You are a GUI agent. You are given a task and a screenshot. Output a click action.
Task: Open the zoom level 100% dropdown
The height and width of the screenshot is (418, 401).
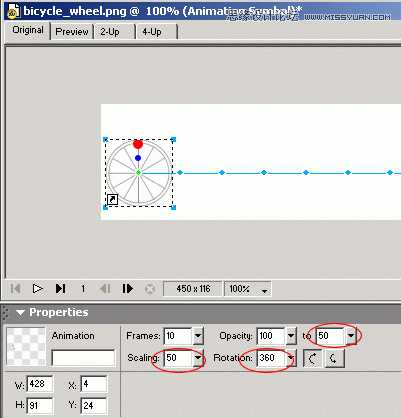265,290
